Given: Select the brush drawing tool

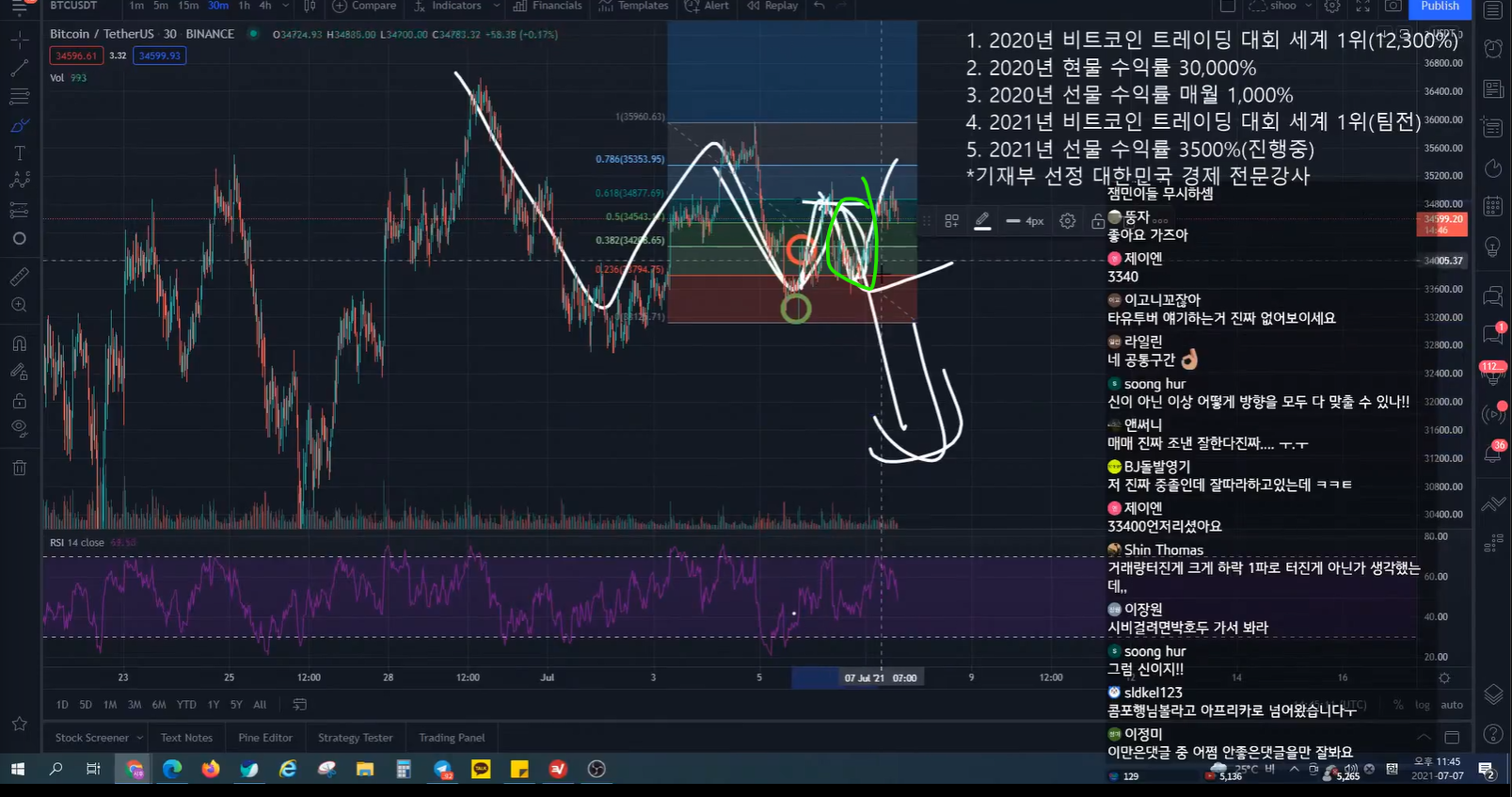Looking at the screenshot, I should (x=19, y=125).
